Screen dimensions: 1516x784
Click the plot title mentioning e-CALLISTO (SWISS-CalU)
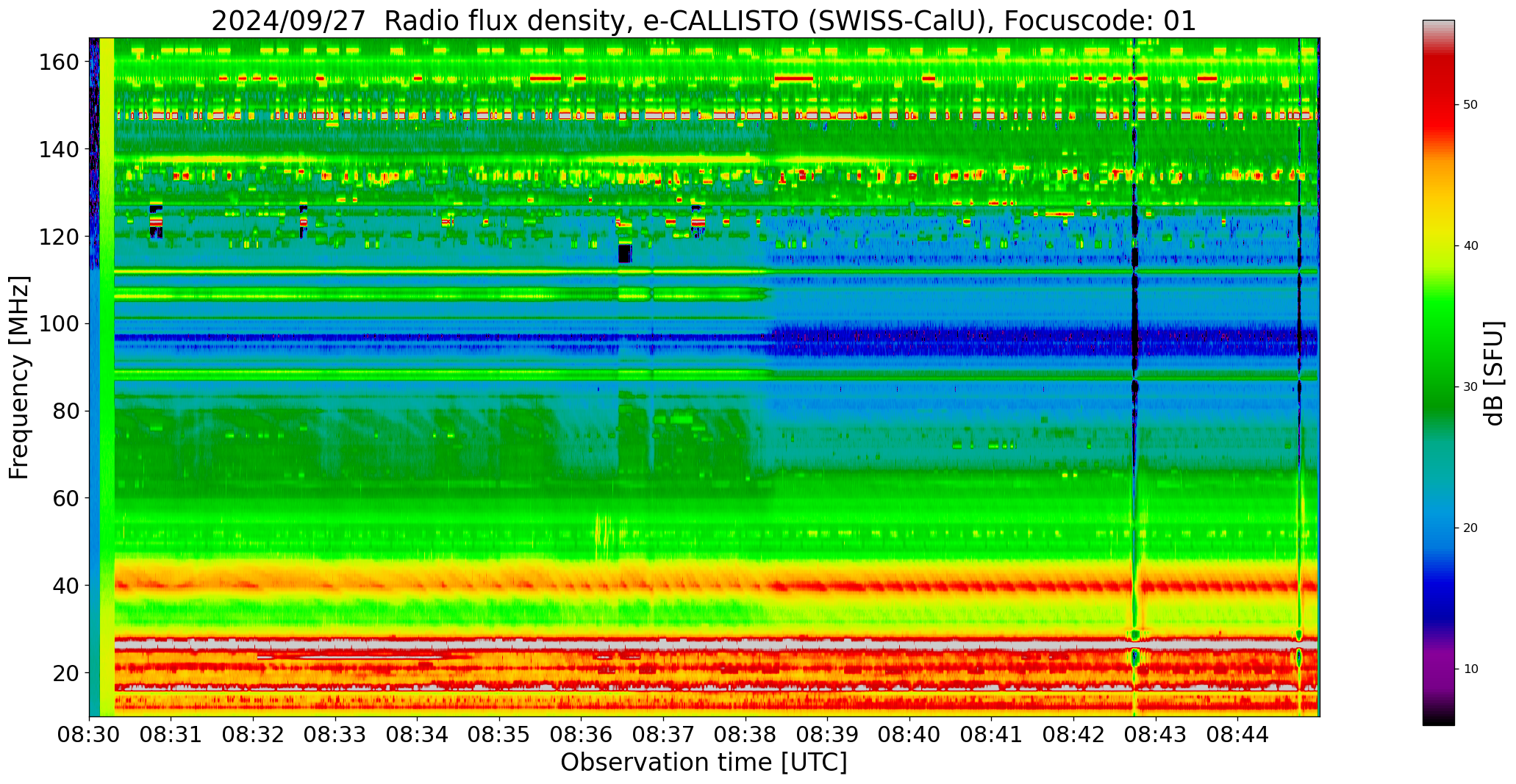coord(704,21)
